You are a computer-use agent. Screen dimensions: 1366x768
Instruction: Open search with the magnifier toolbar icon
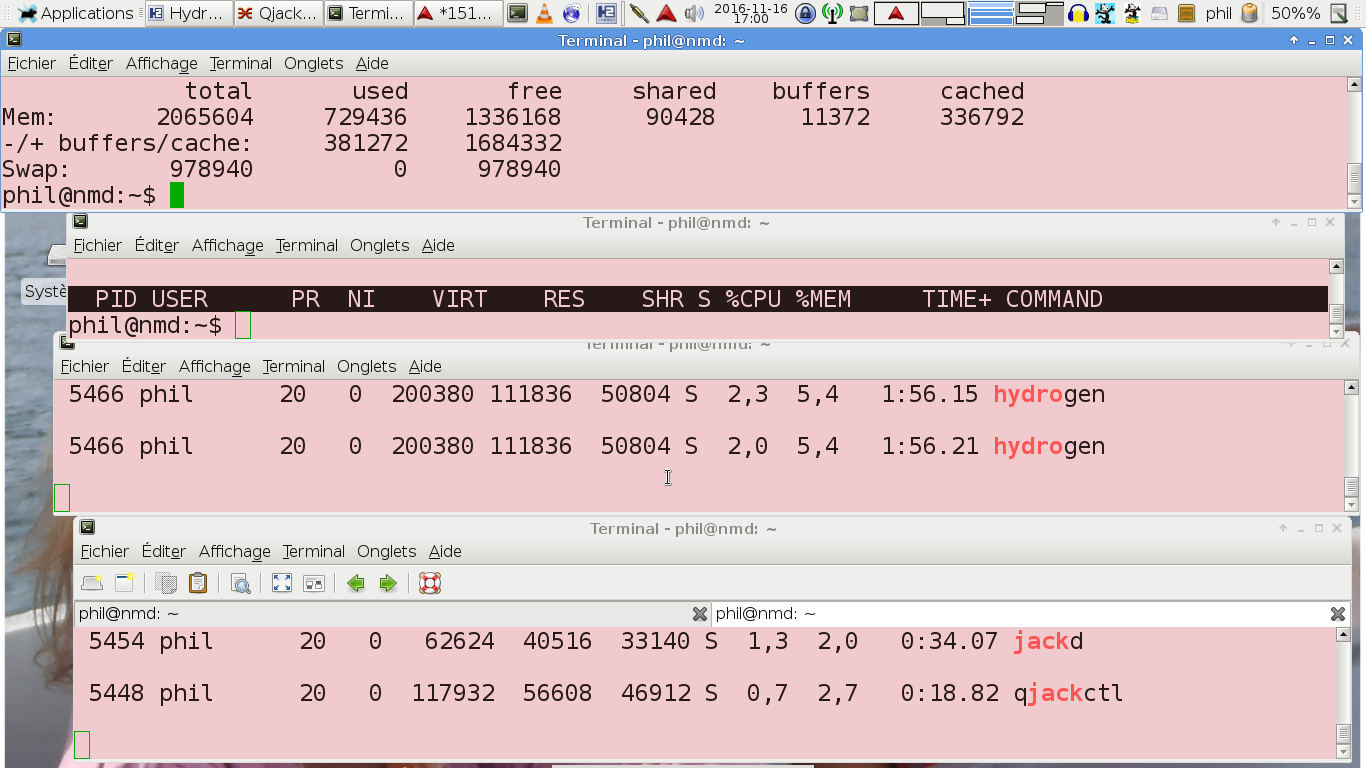[x=240, y=583]
